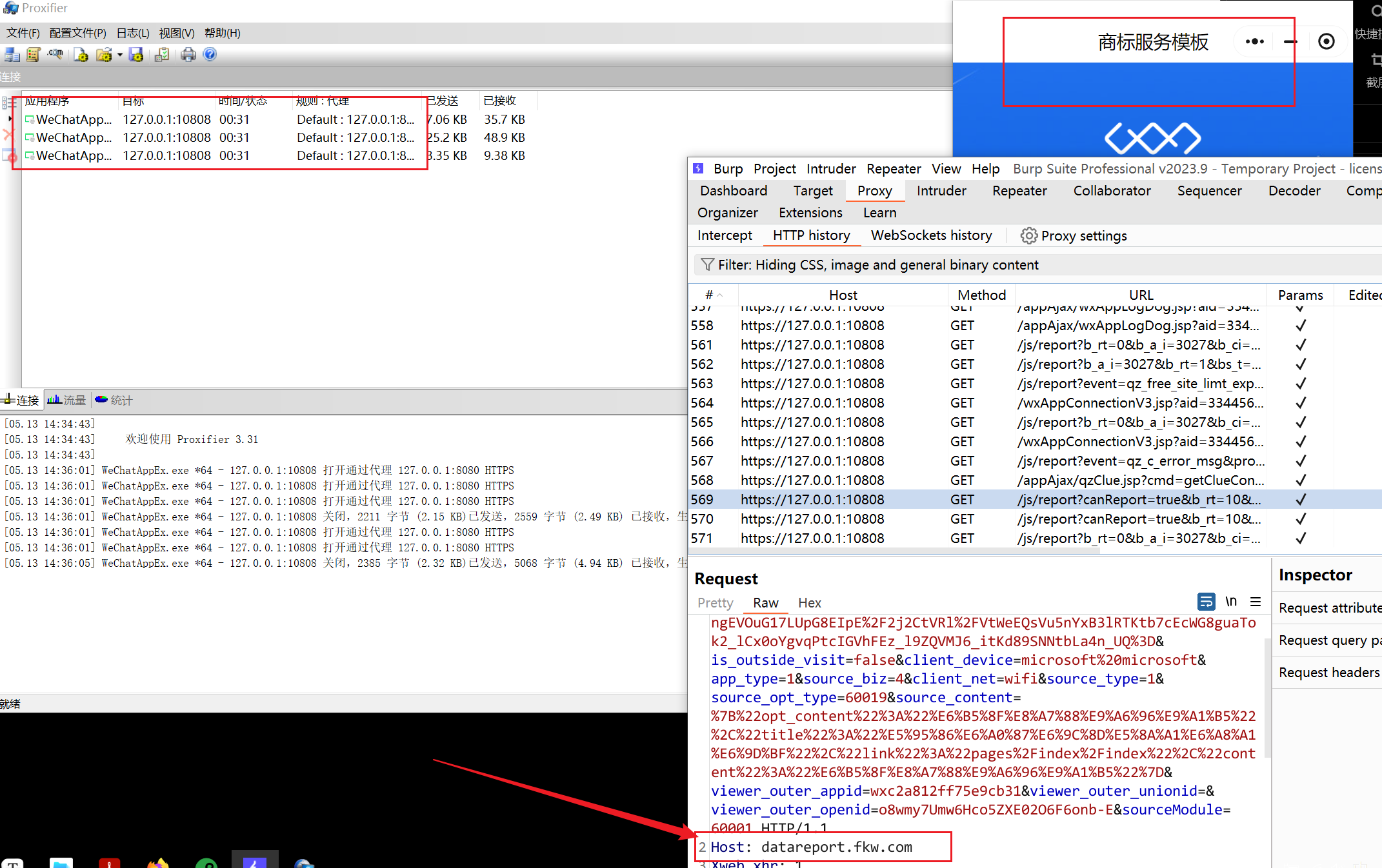Image resolution: width=1382 pixels, height=868 pixels.
Task: Open profile dropdown arrow on Proxifier toolbar
Action: coord(121,55)
